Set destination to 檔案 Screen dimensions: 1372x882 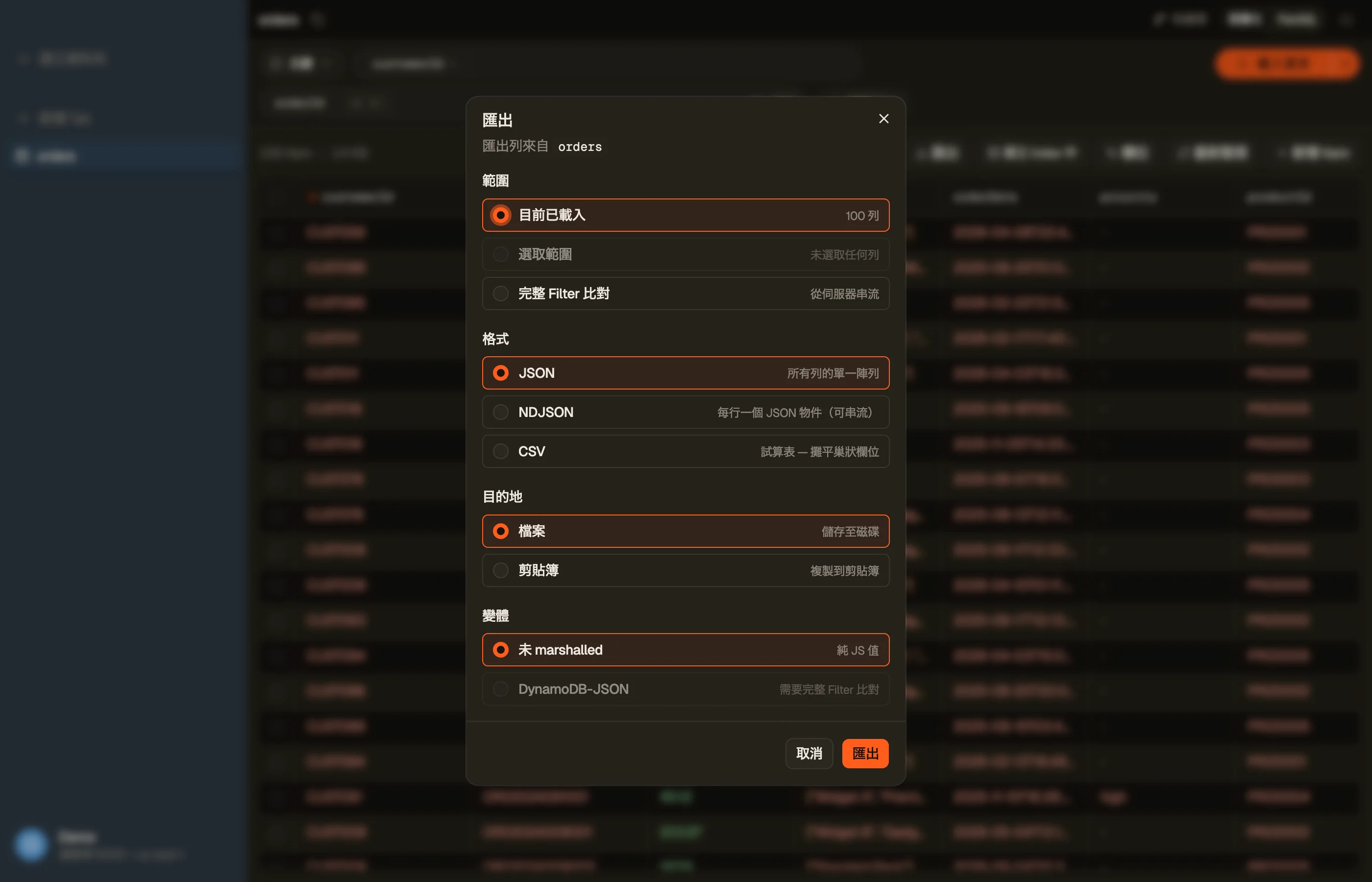tap(686, 531)
